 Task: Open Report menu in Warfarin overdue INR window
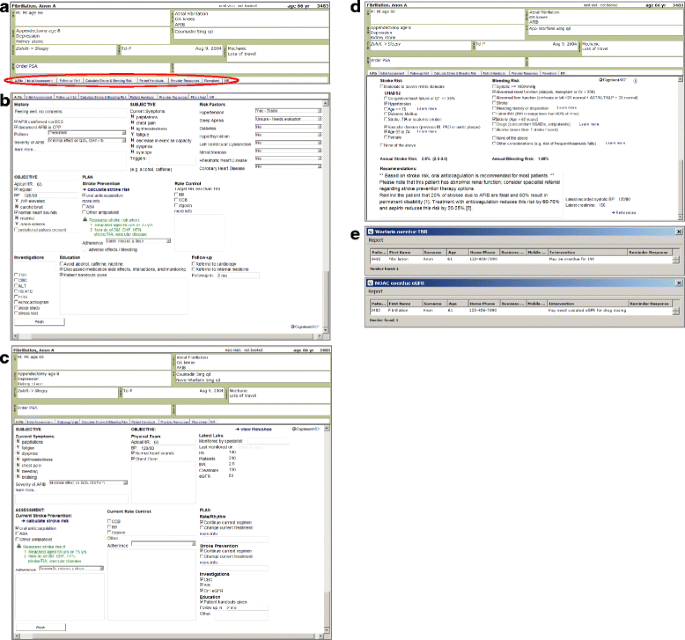pos(376,240)
